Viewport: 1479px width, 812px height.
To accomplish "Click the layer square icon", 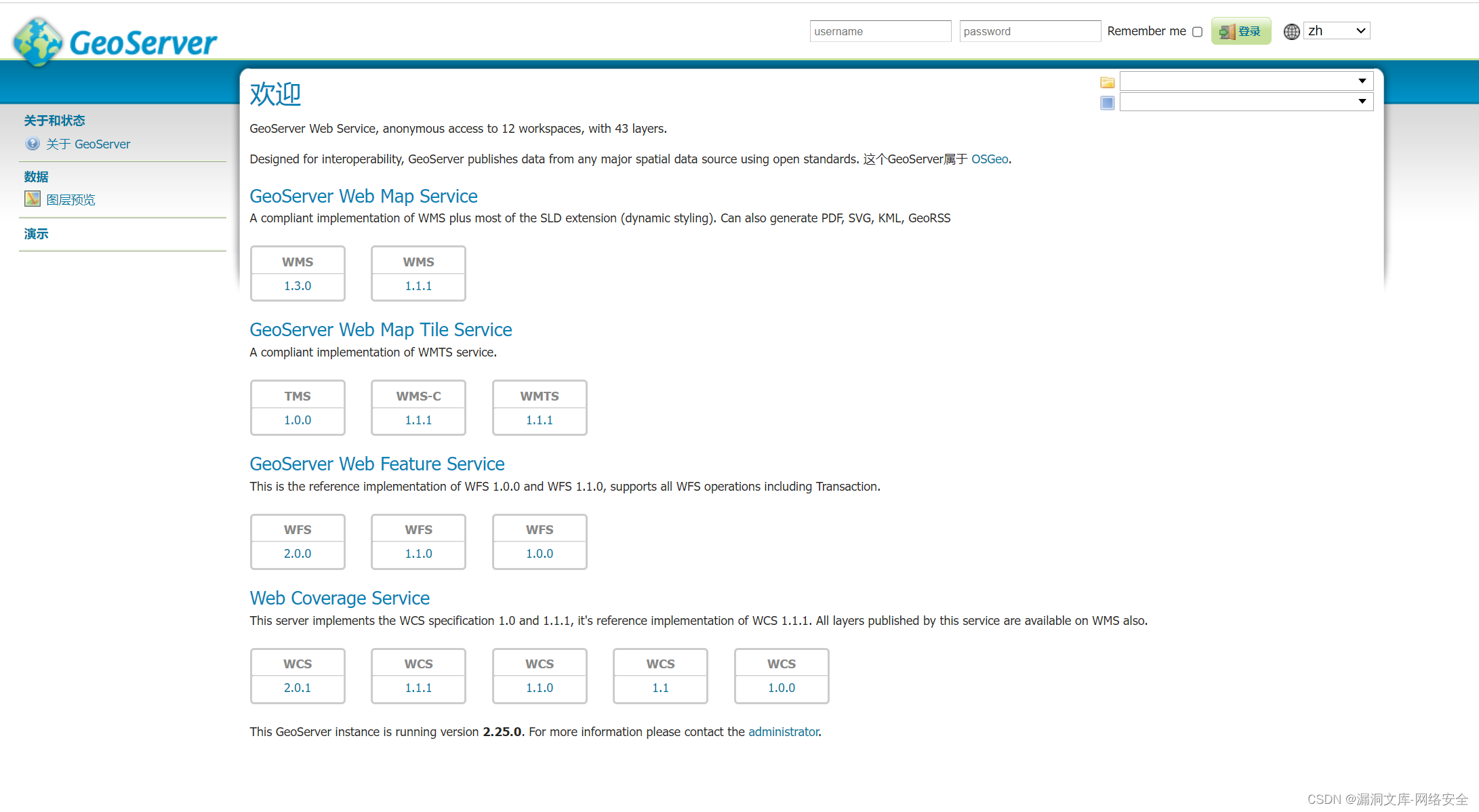I will [1108, 102].
